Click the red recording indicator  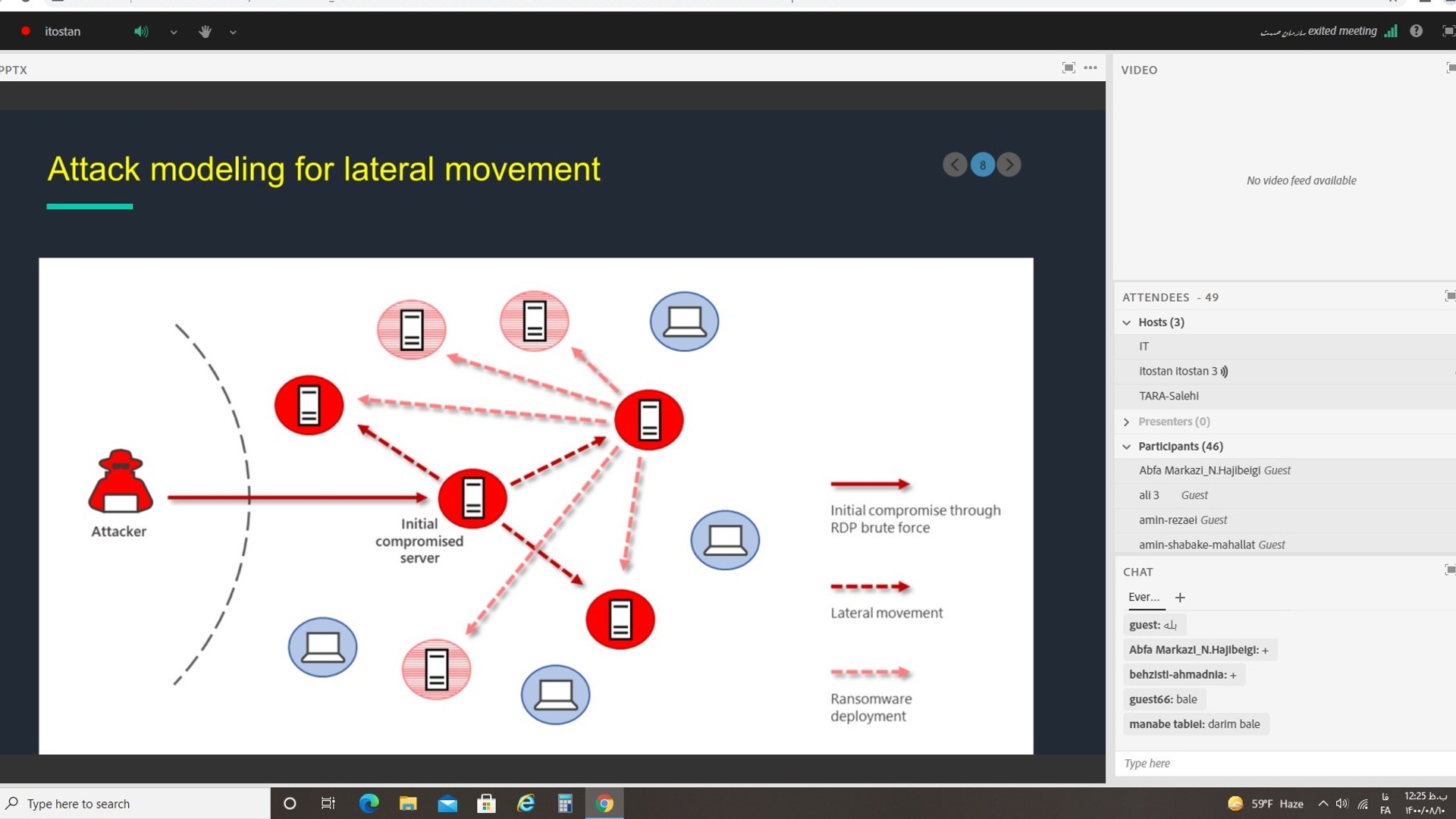click(x=26, y=31)
